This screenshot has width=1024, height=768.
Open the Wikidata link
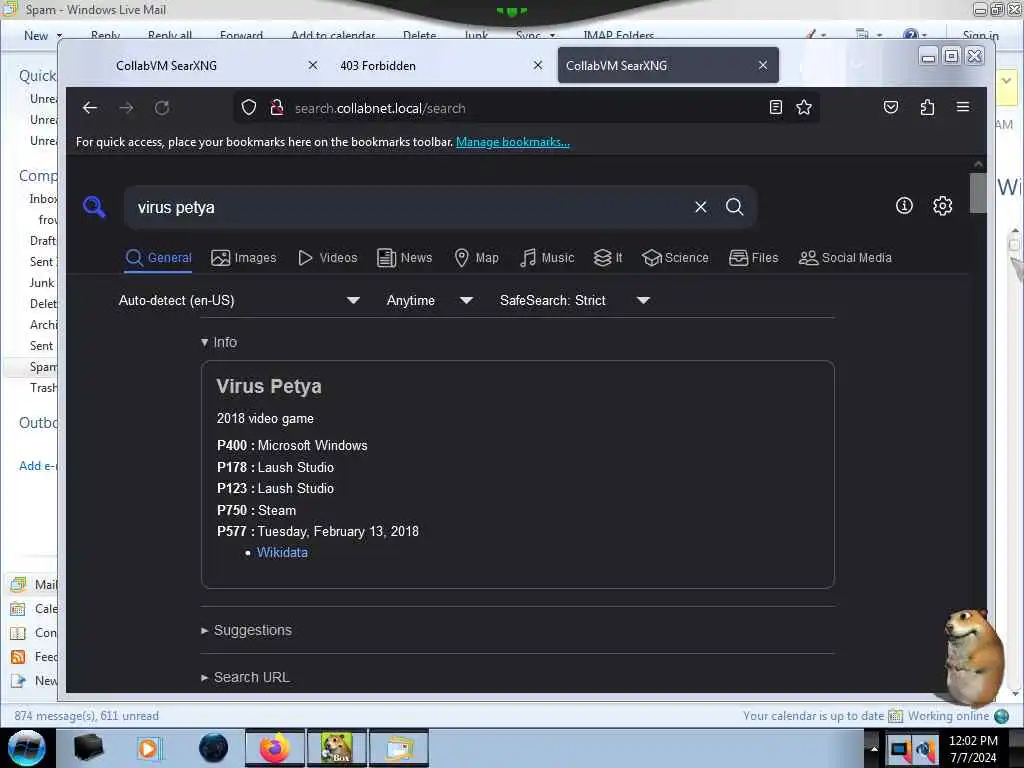pyautogui.click(x=282, y=552)
